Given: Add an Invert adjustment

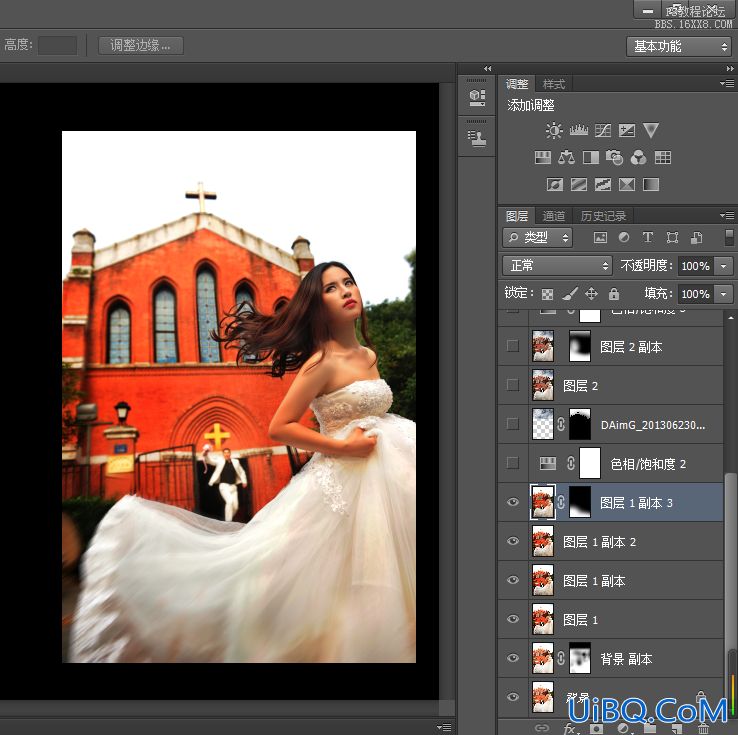Looking at the screenshot, I should pyautogui.click(x=555, y=184).
